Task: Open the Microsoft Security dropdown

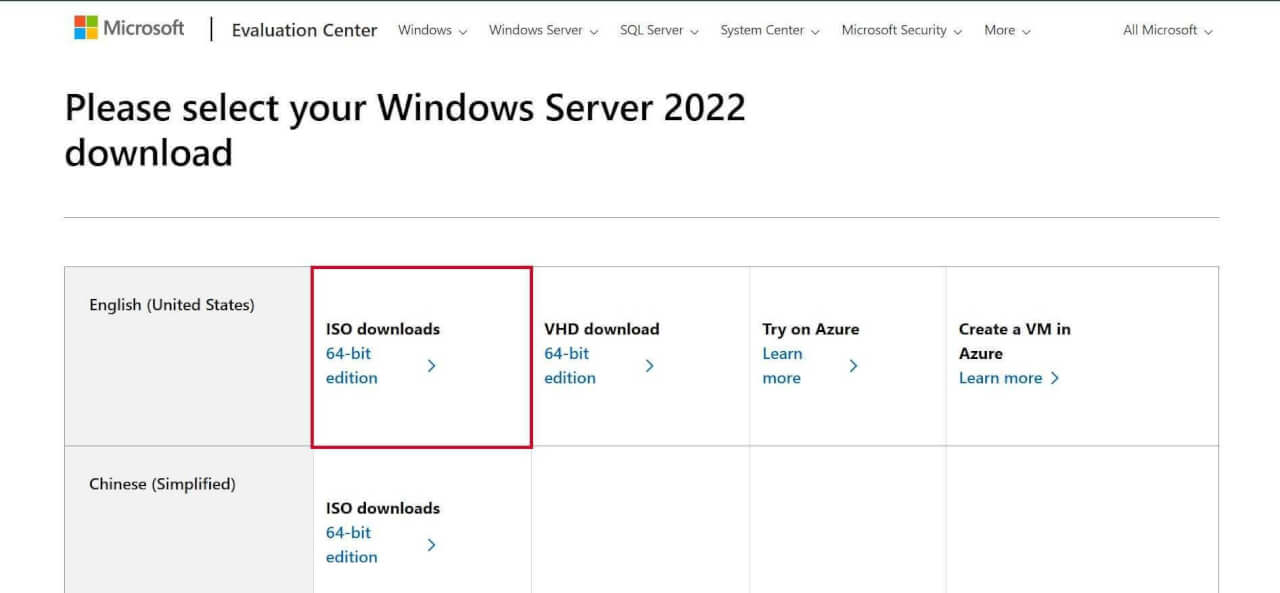Action: click(x=899, y=31)
